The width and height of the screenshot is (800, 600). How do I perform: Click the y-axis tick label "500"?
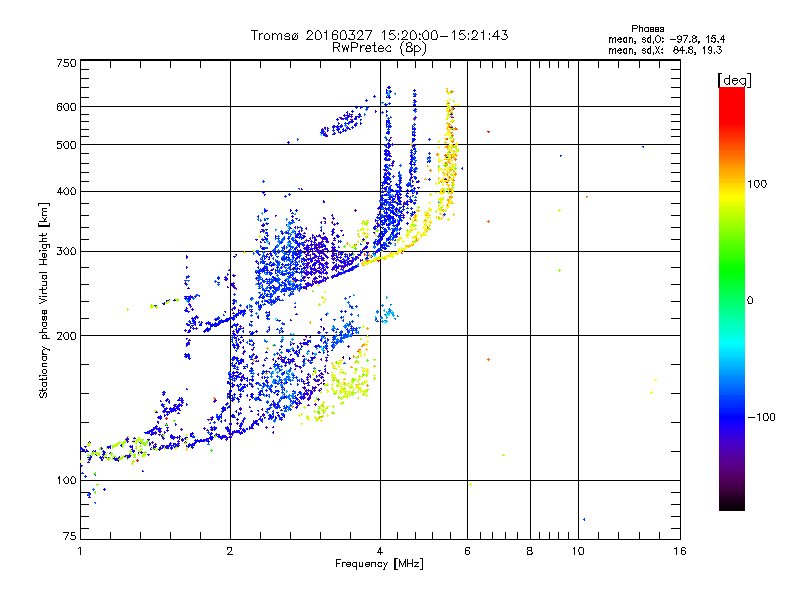point(67,145)
